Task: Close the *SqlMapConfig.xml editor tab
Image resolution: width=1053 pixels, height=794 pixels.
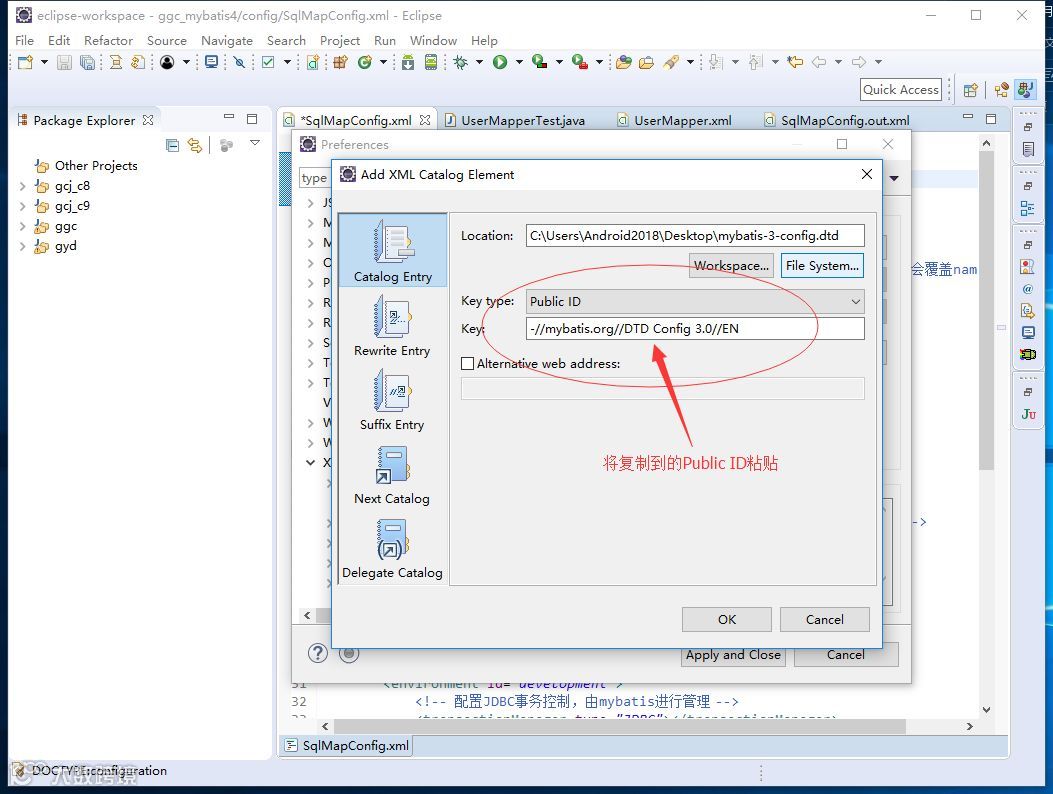Action: 424,120
